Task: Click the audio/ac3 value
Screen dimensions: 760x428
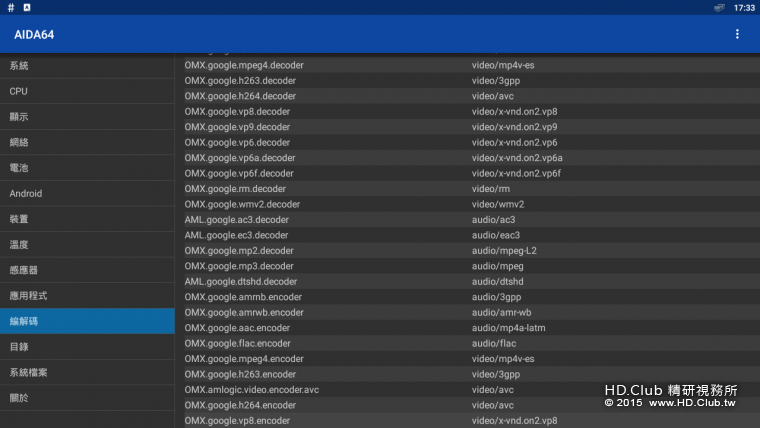Action: pyautogui.click(x=493, y=220)
